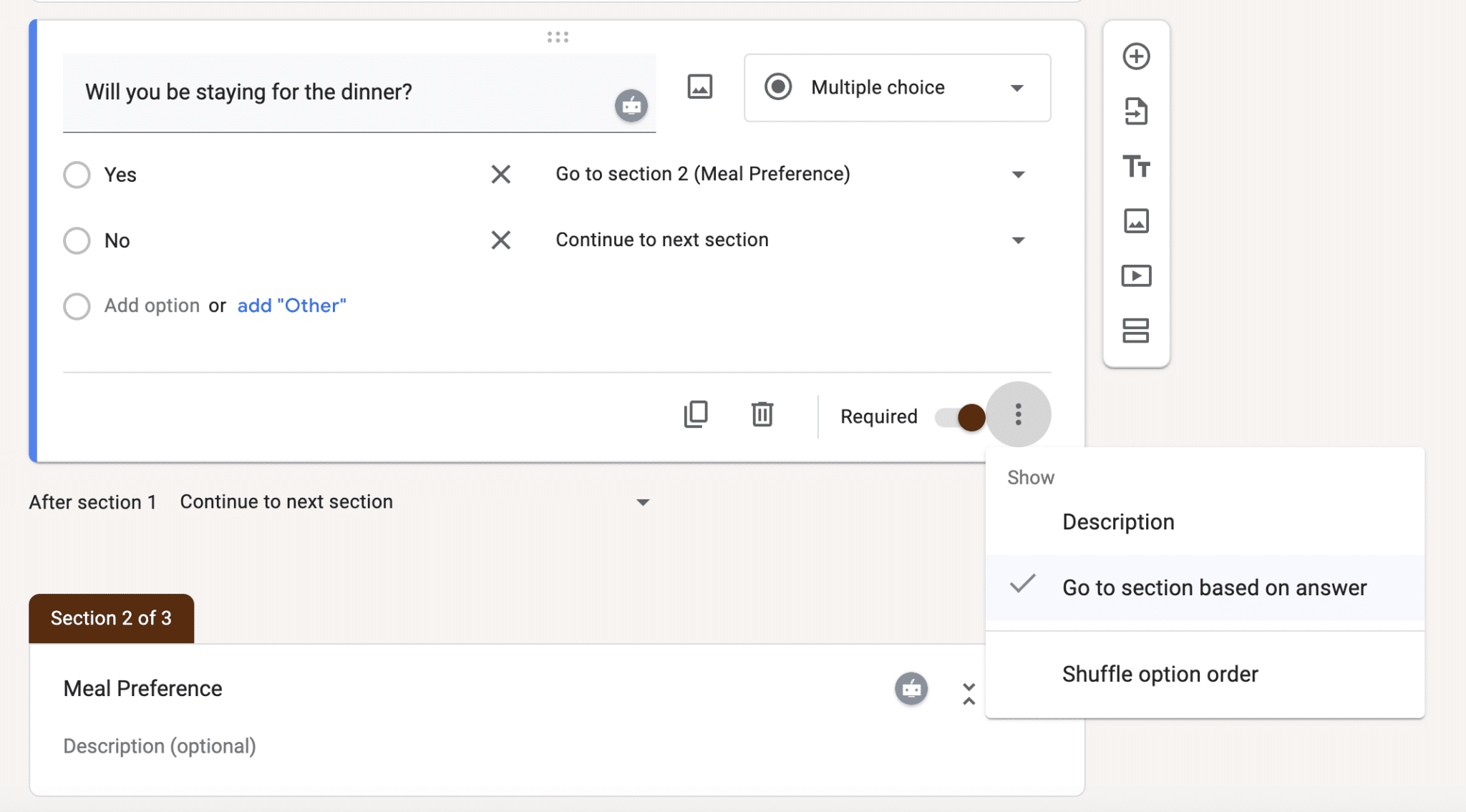Viewport: 1466px width, 812px height.
Task: Select the import questions icon
Action: click(x=1135, y=111)
